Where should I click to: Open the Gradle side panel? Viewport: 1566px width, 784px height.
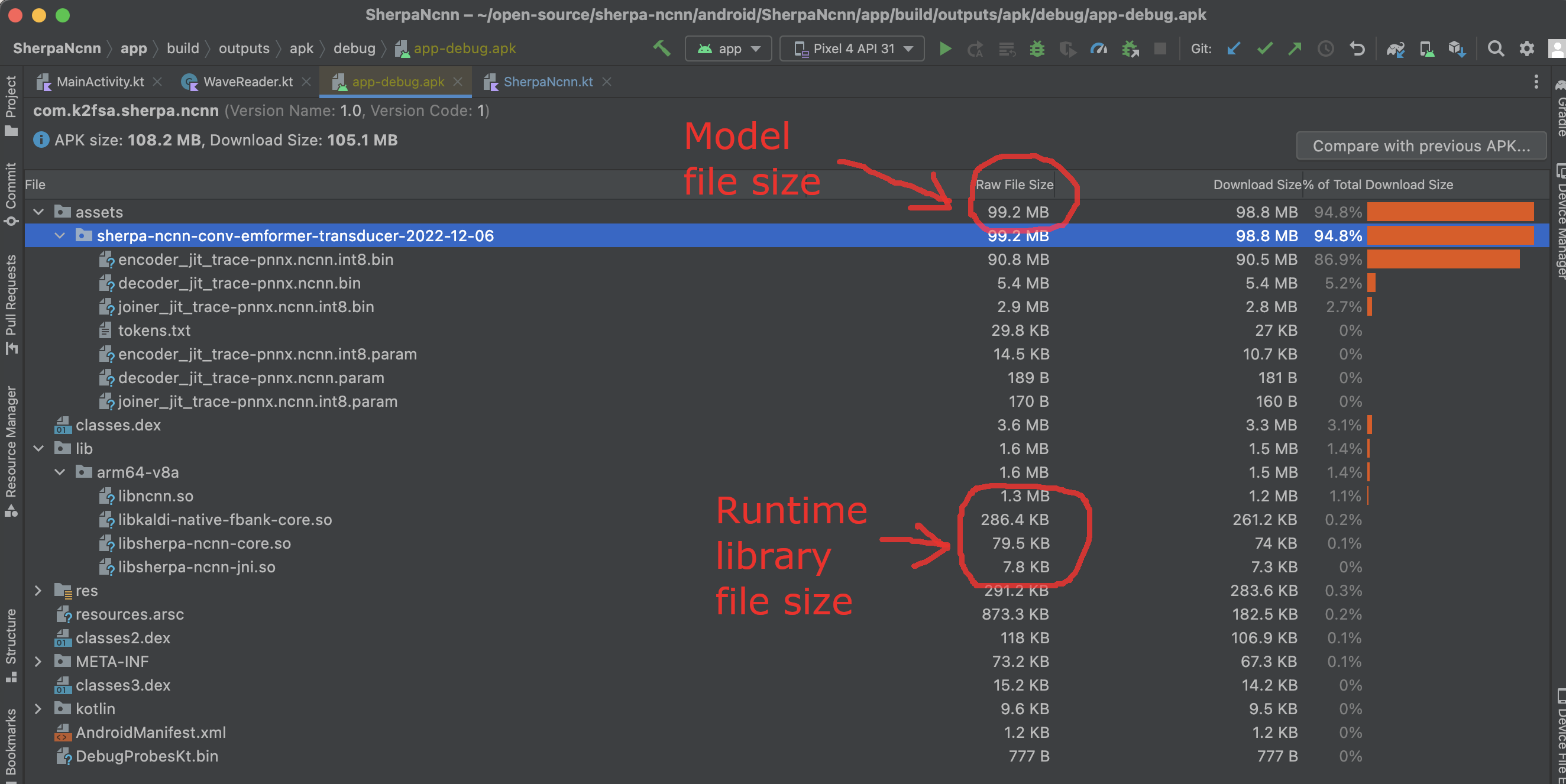point(1559,108)
